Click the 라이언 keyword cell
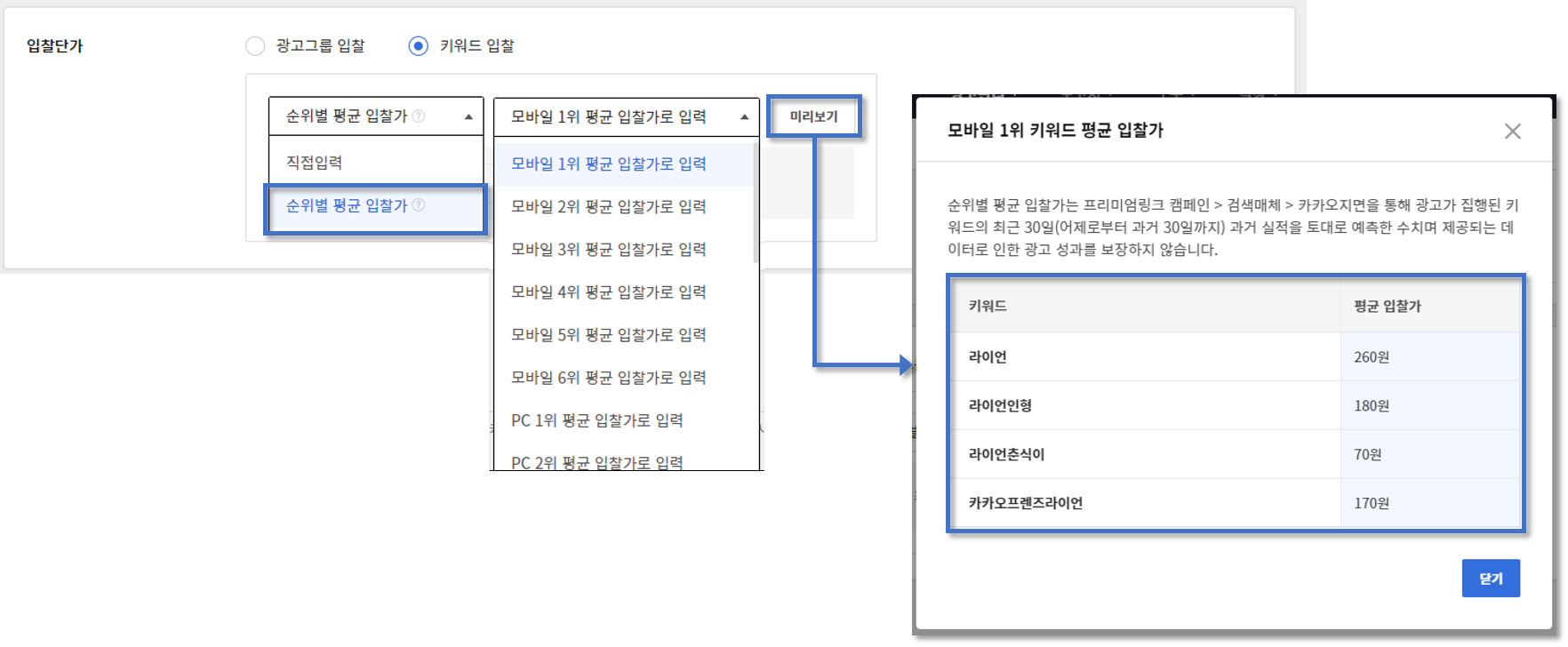This screenshot has height=647, width=1568. (1146, 356)
